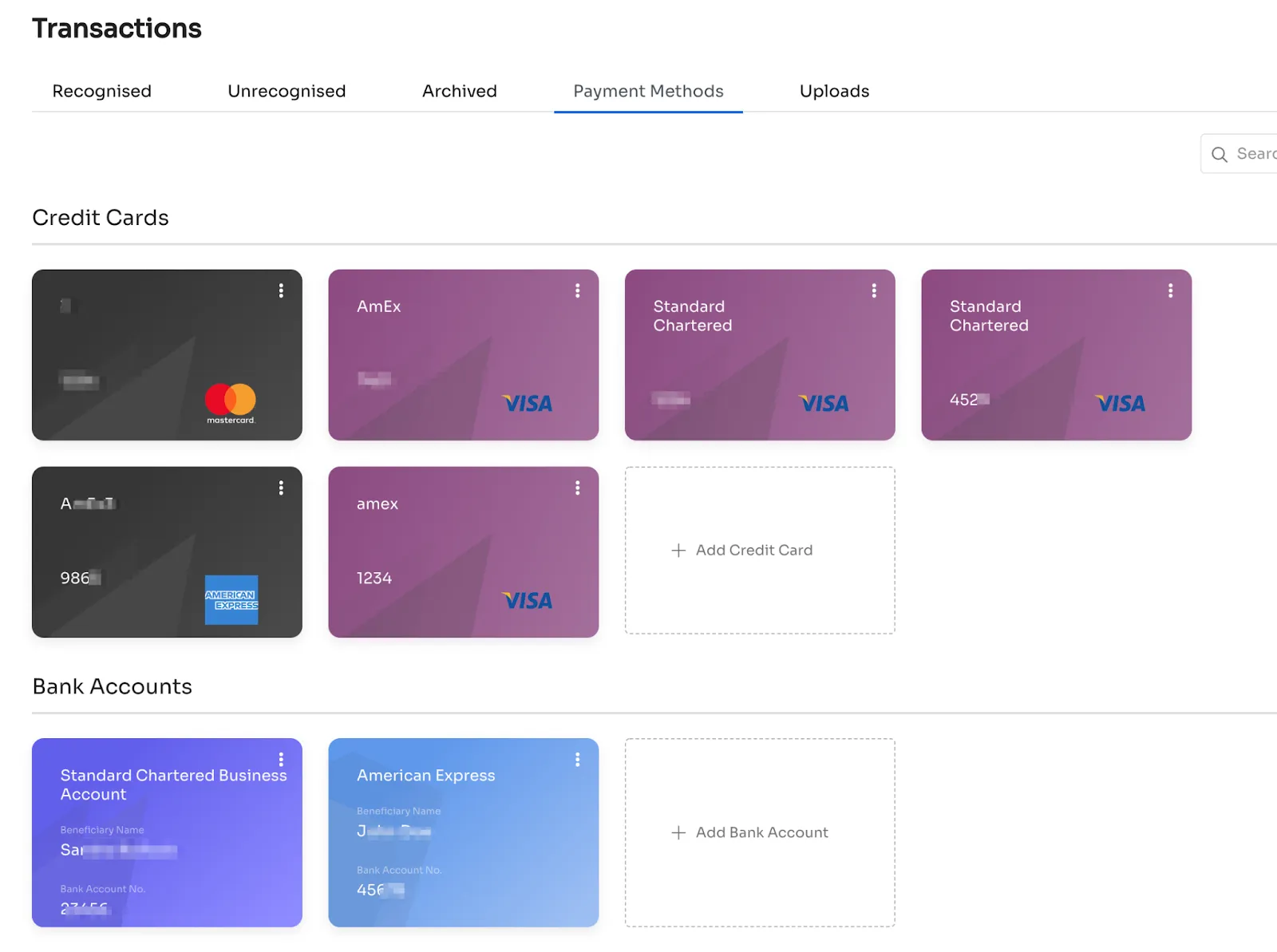Click the search magnifier icon
This screenshot has height=952, width=1277.
1220,154
